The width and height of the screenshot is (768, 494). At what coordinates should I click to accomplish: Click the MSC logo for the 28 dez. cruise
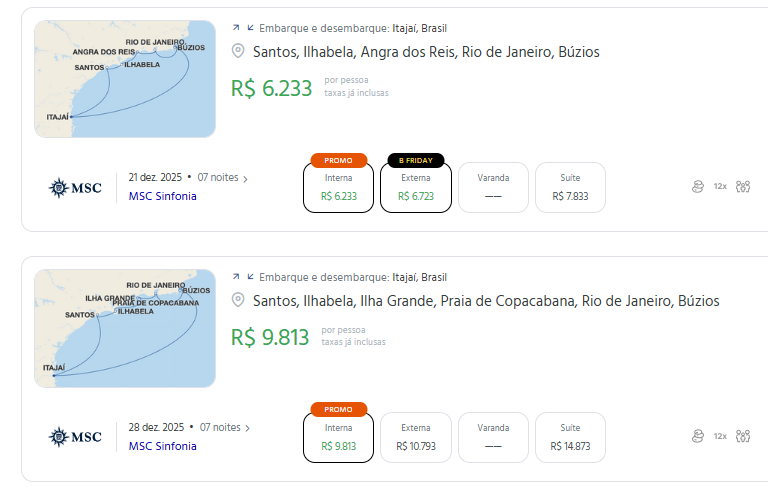click(x=75, y=437)
